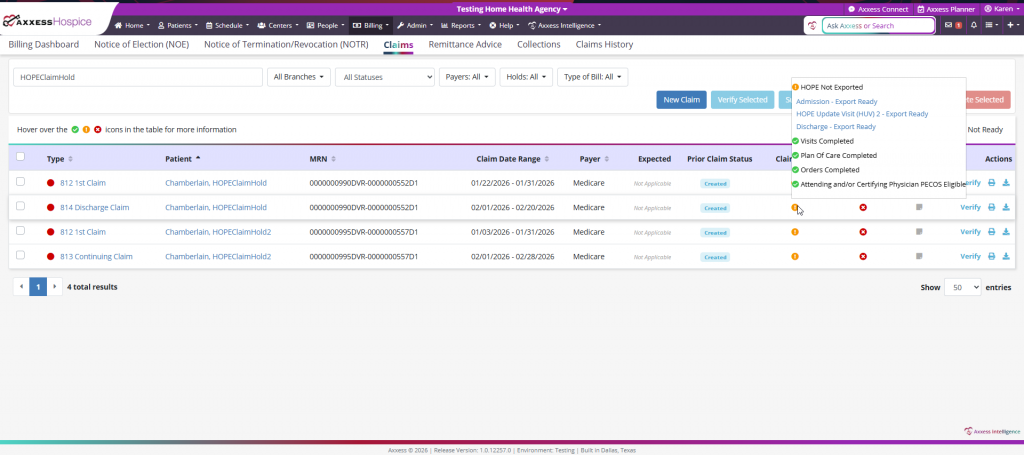Click the New Claim button

pyautogui.click(x=681, y=100)
